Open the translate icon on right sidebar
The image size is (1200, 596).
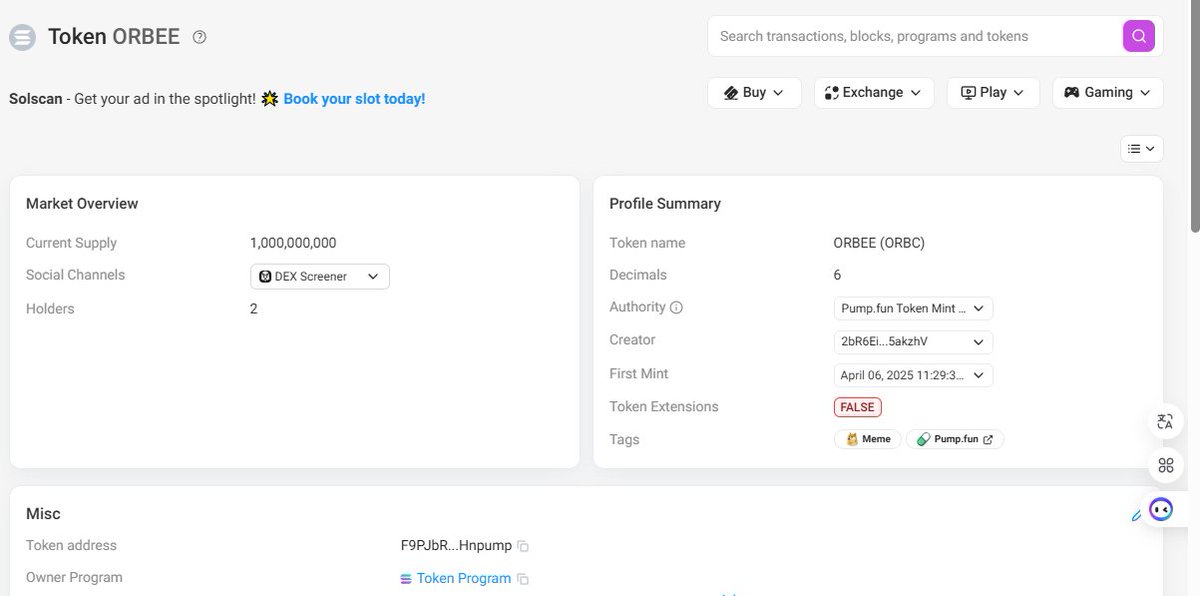click(x=1165, y=422)
